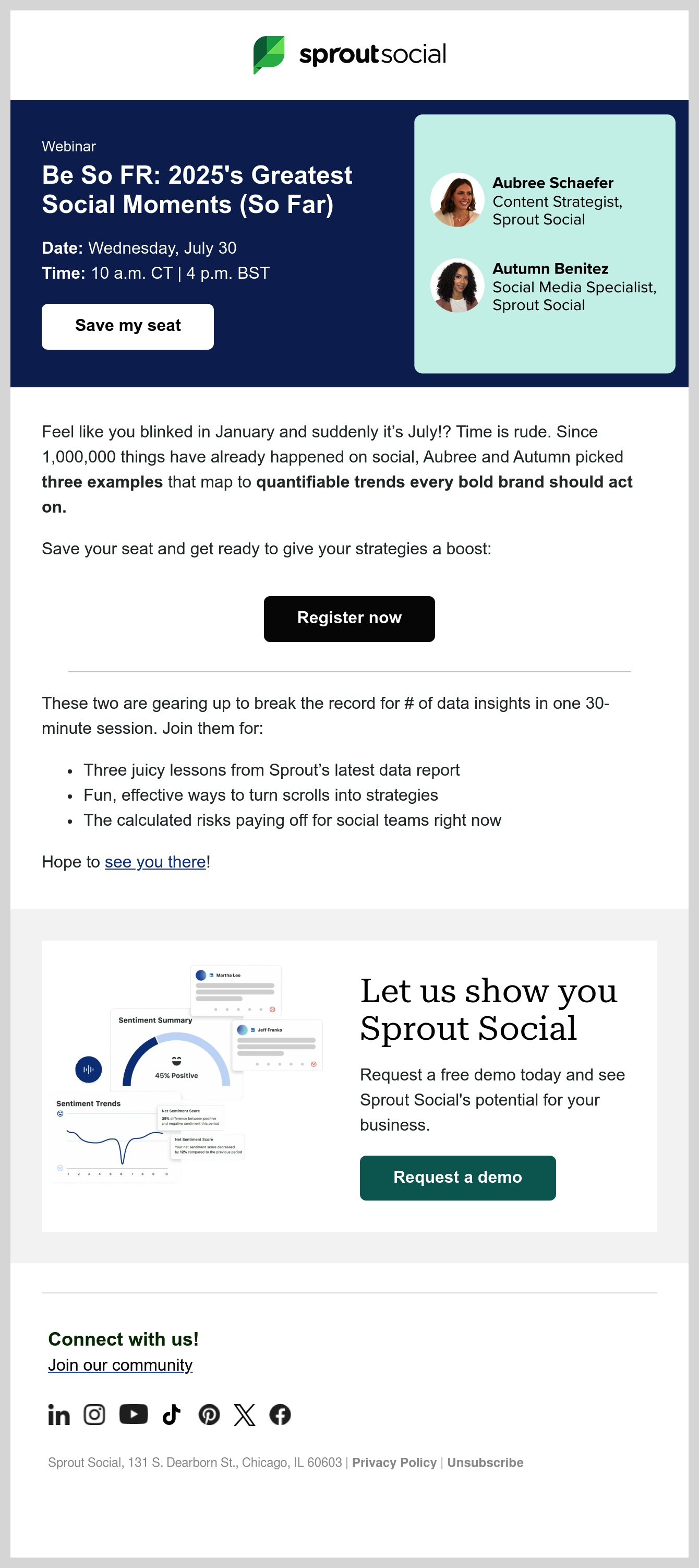The height and width of the screenshot is (1568, 699).
Task: Click the Sprout Social logo
Action: 349,55
